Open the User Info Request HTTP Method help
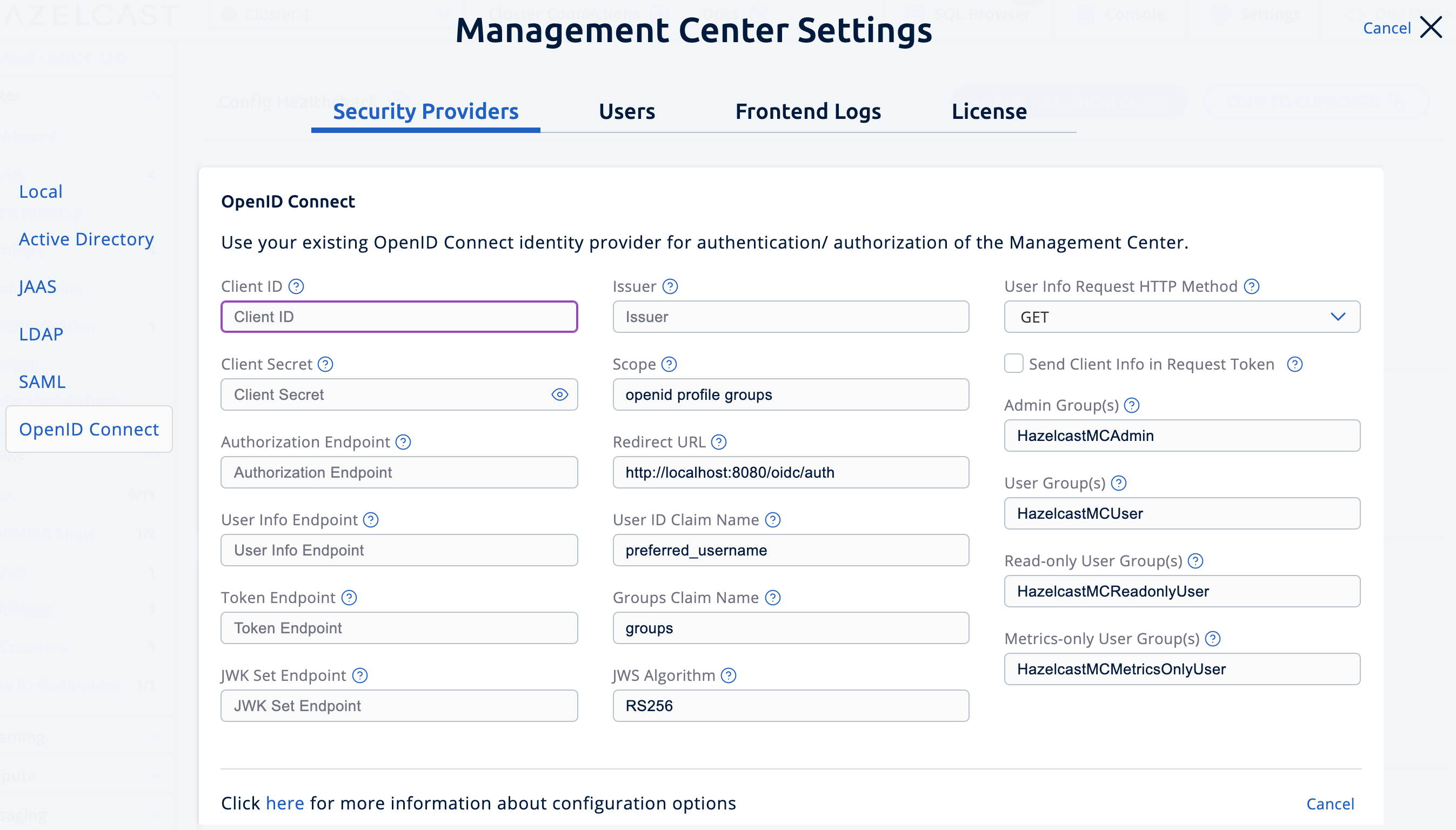1456x830 pixels. click(1252, 286)
